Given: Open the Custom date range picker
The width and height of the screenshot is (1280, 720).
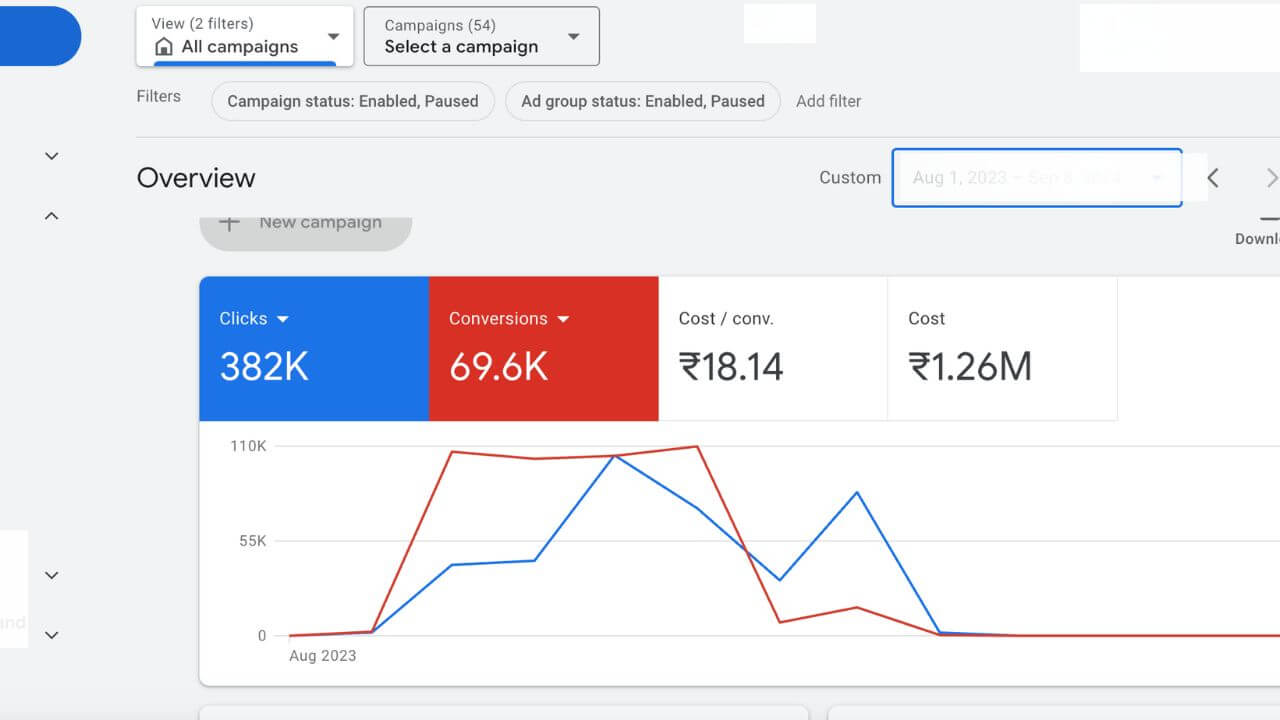Looking at the screenshot, I should [x=1036, y=178].
